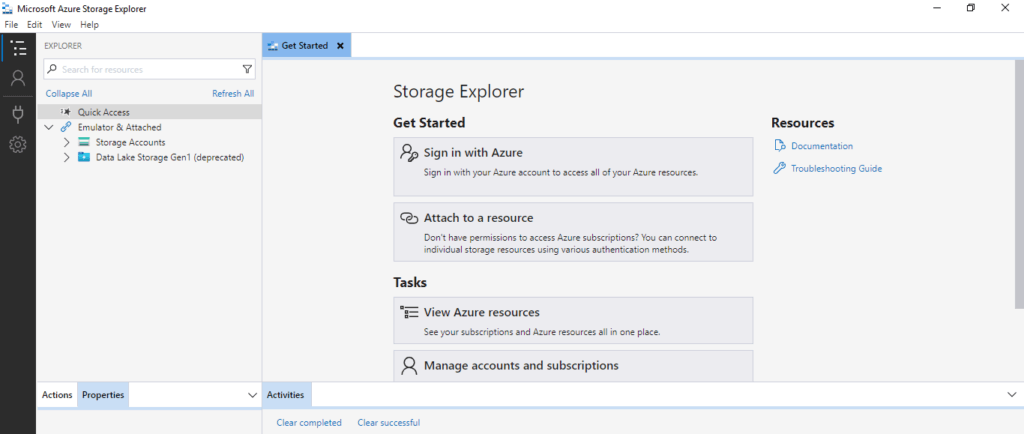Click the list icon on View Azure resources

click(409, 312)
